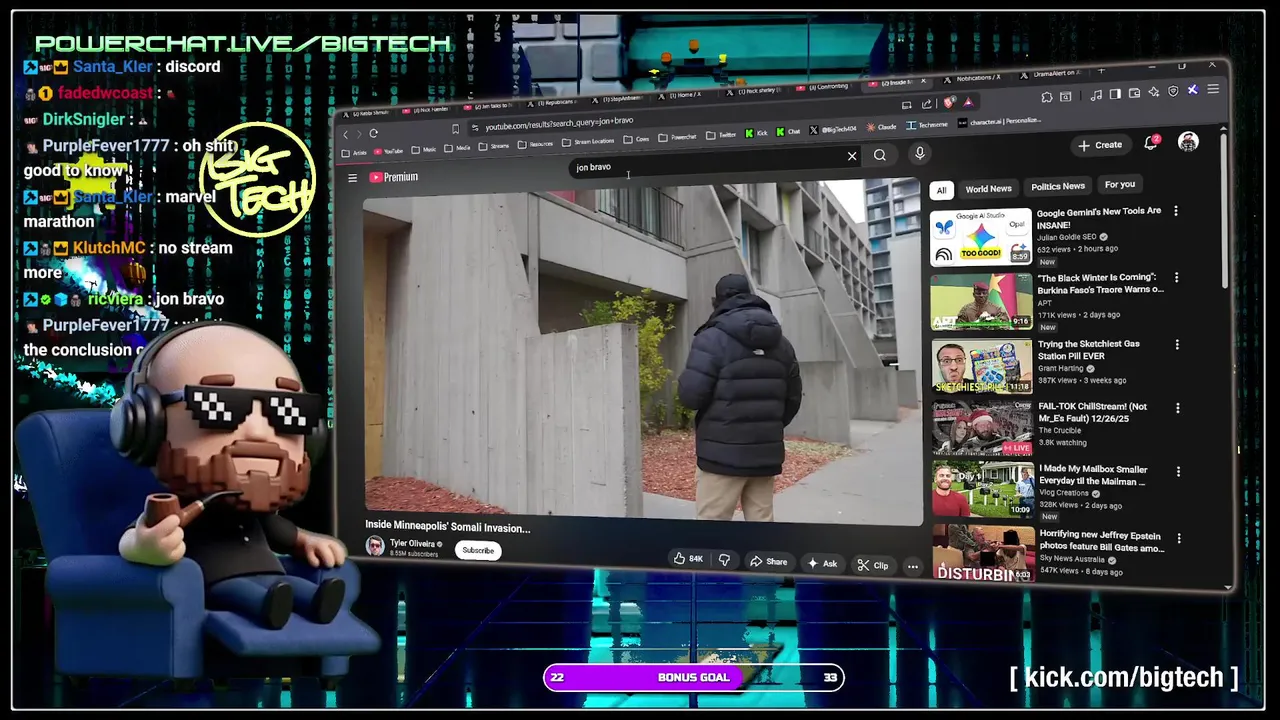
Task: Open options for Google Gemini's New Tools video
Action: pyautogui.click(x=1176, y=211)
